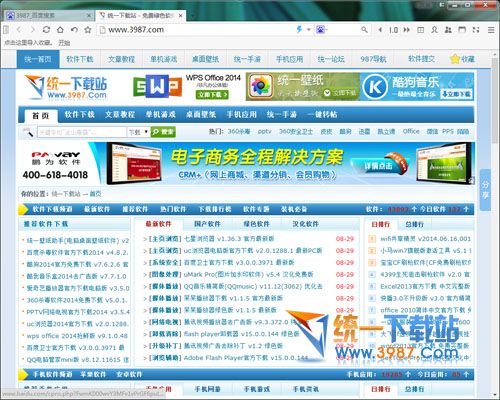Toggle the sidebar panel icon at far left

point(6,30)
